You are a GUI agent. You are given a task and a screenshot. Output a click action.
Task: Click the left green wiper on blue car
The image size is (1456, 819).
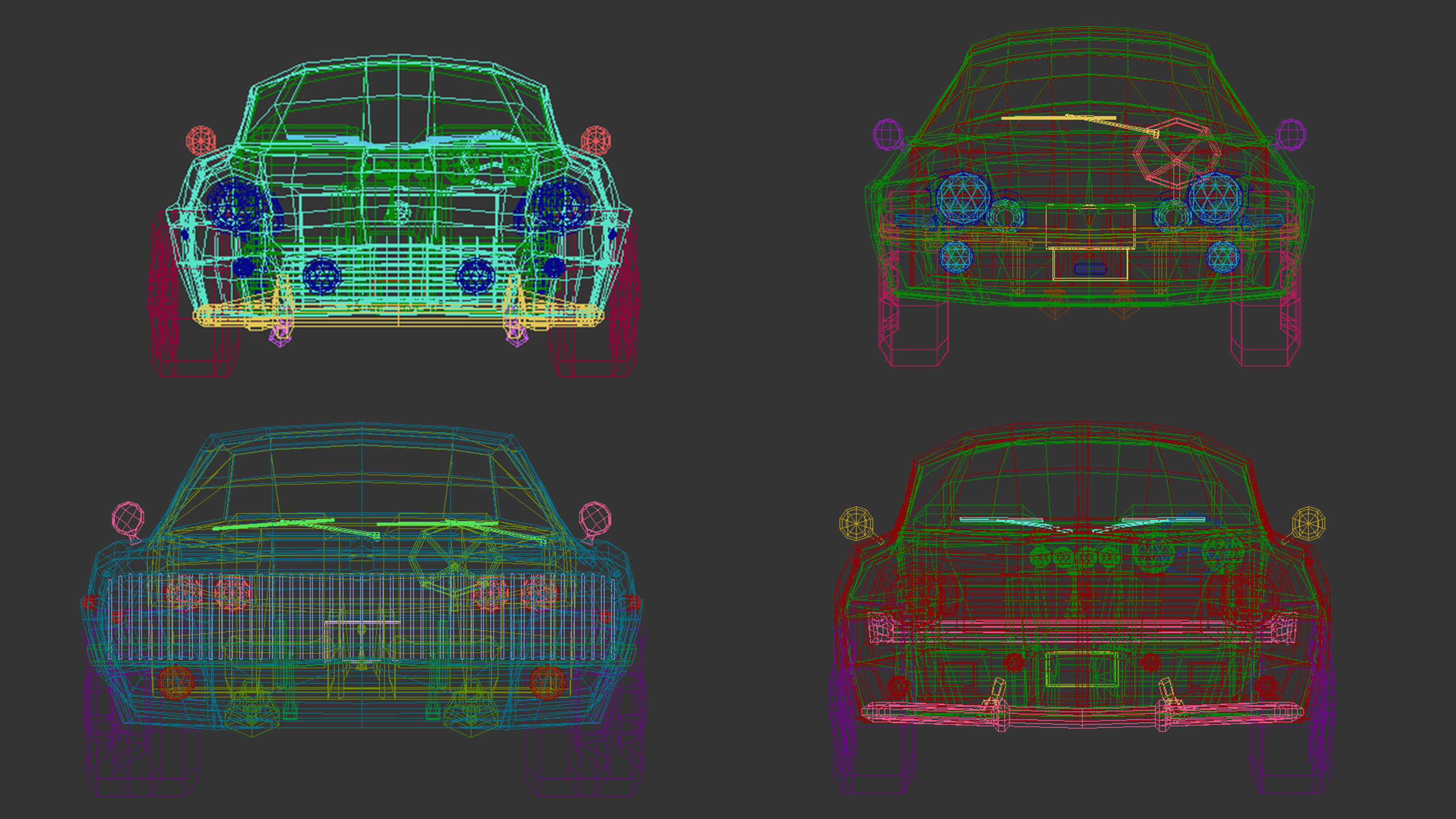click(x=273, y=524)
